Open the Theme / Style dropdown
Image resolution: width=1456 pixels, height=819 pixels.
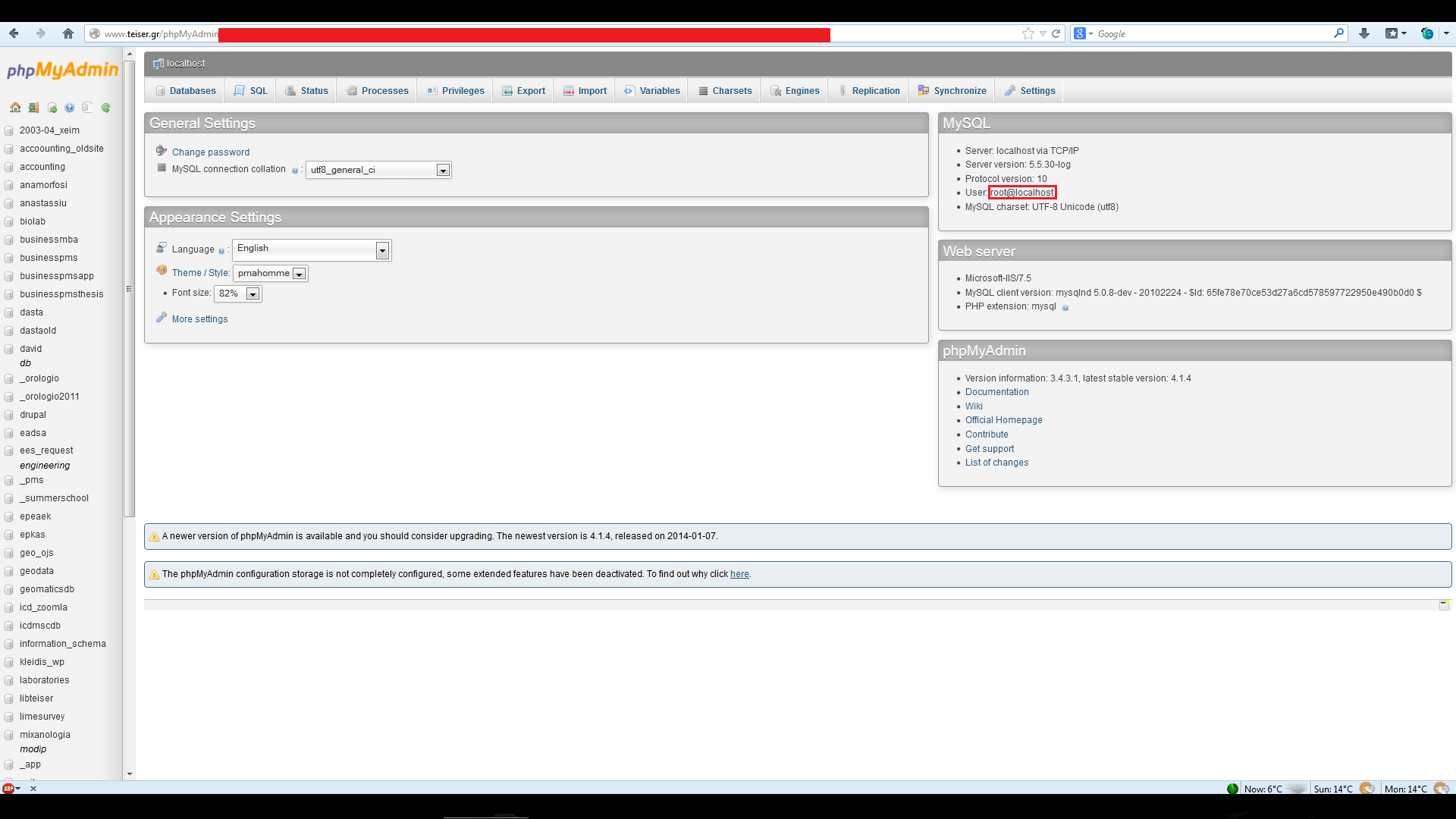pos(270,273)
